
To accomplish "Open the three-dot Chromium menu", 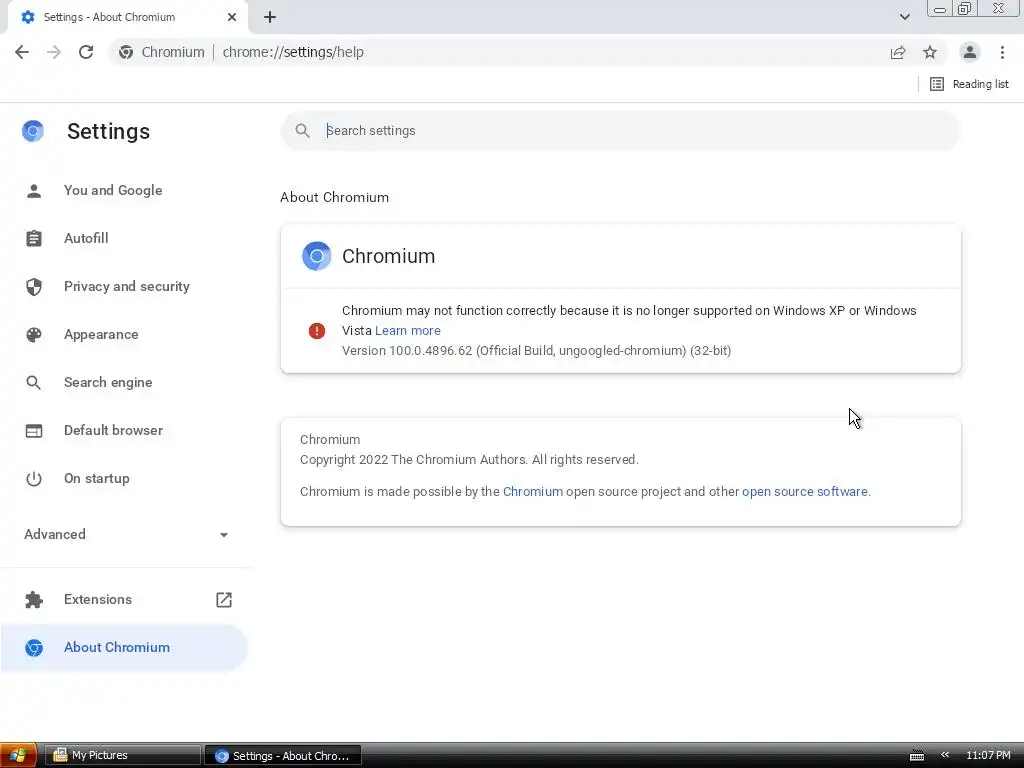I will [x=1002, y=52].
